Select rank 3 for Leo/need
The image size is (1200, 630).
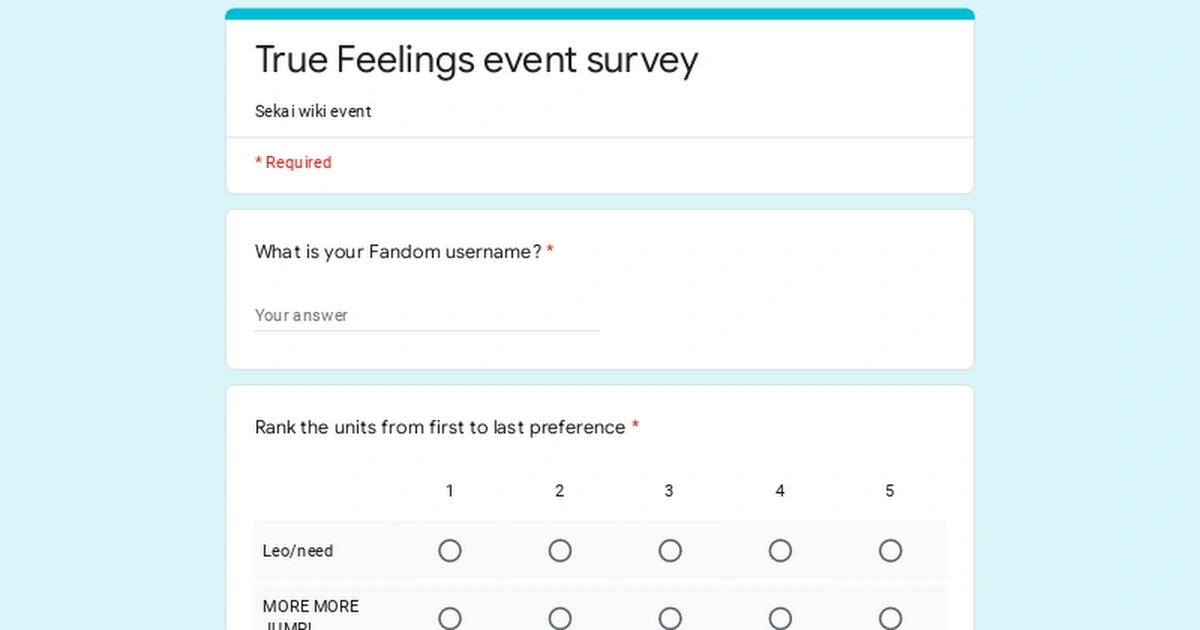tap(670, 550)
